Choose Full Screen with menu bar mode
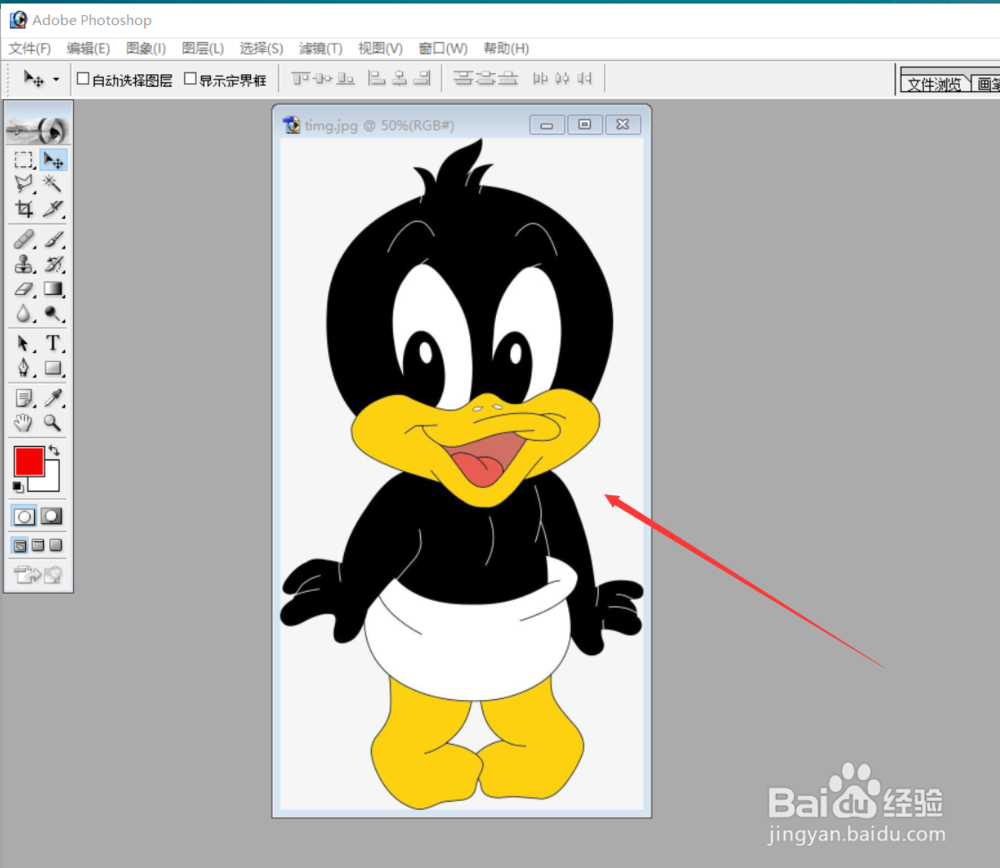This screenshot has width=1000, height=868. pyautogui.click(x=38, y=545)
